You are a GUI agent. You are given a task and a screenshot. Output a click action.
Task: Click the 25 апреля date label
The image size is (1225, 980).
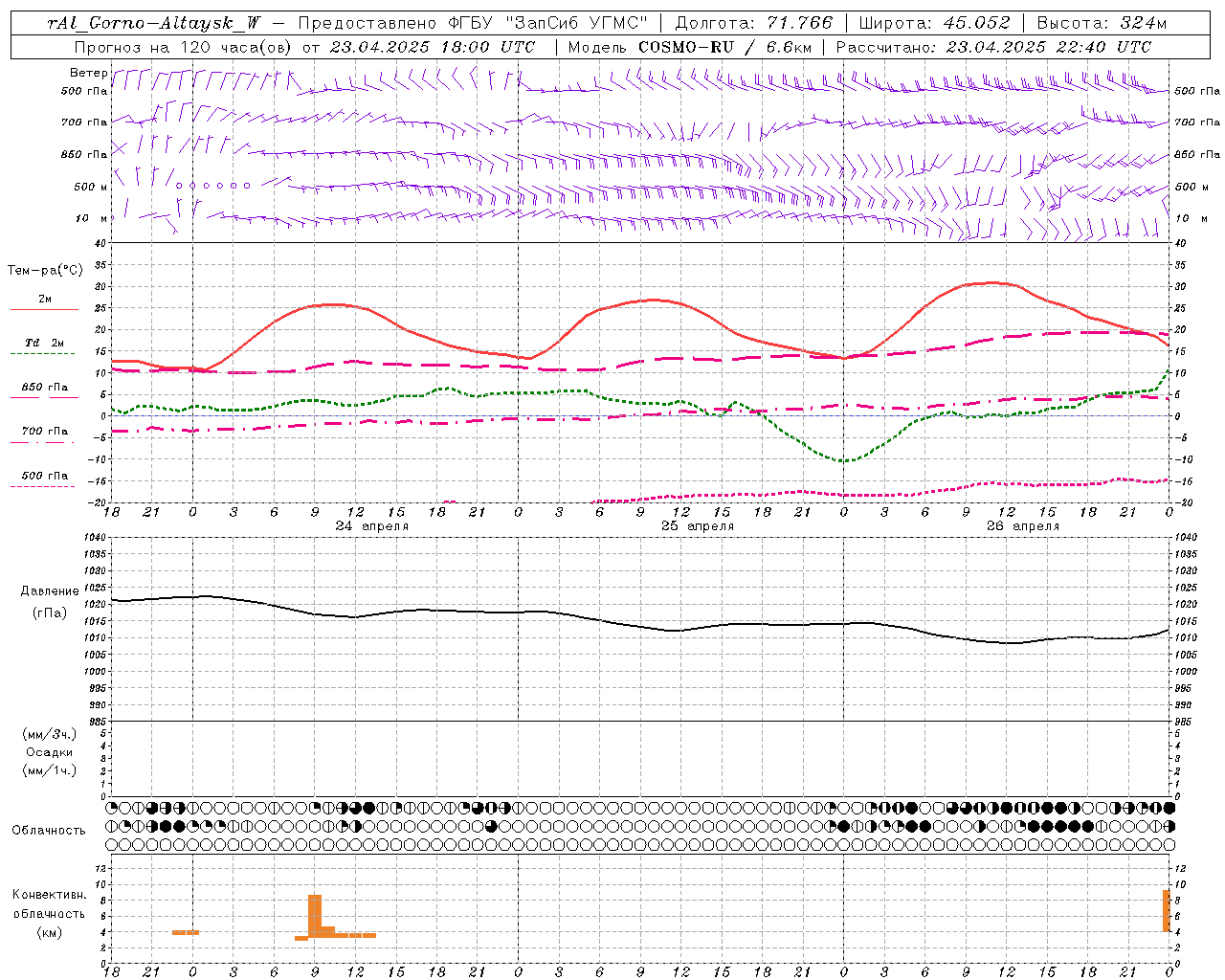[x=698, y=526]
